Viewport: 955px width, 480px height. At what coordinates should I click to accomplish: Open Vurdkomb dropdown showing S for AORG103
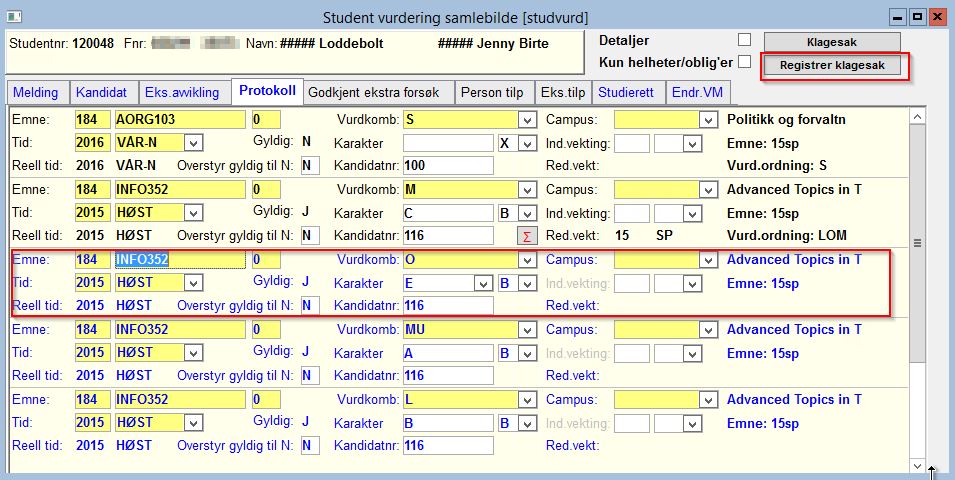[527, 120]
